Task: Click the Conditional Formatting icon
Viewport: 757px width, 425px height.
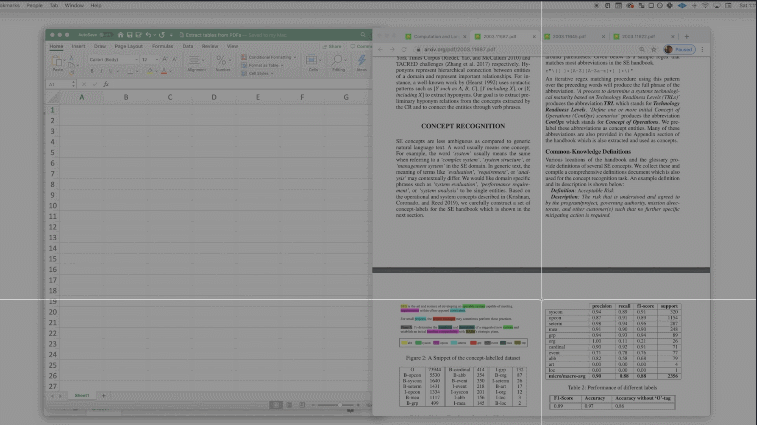Action: tap(244, 57)
